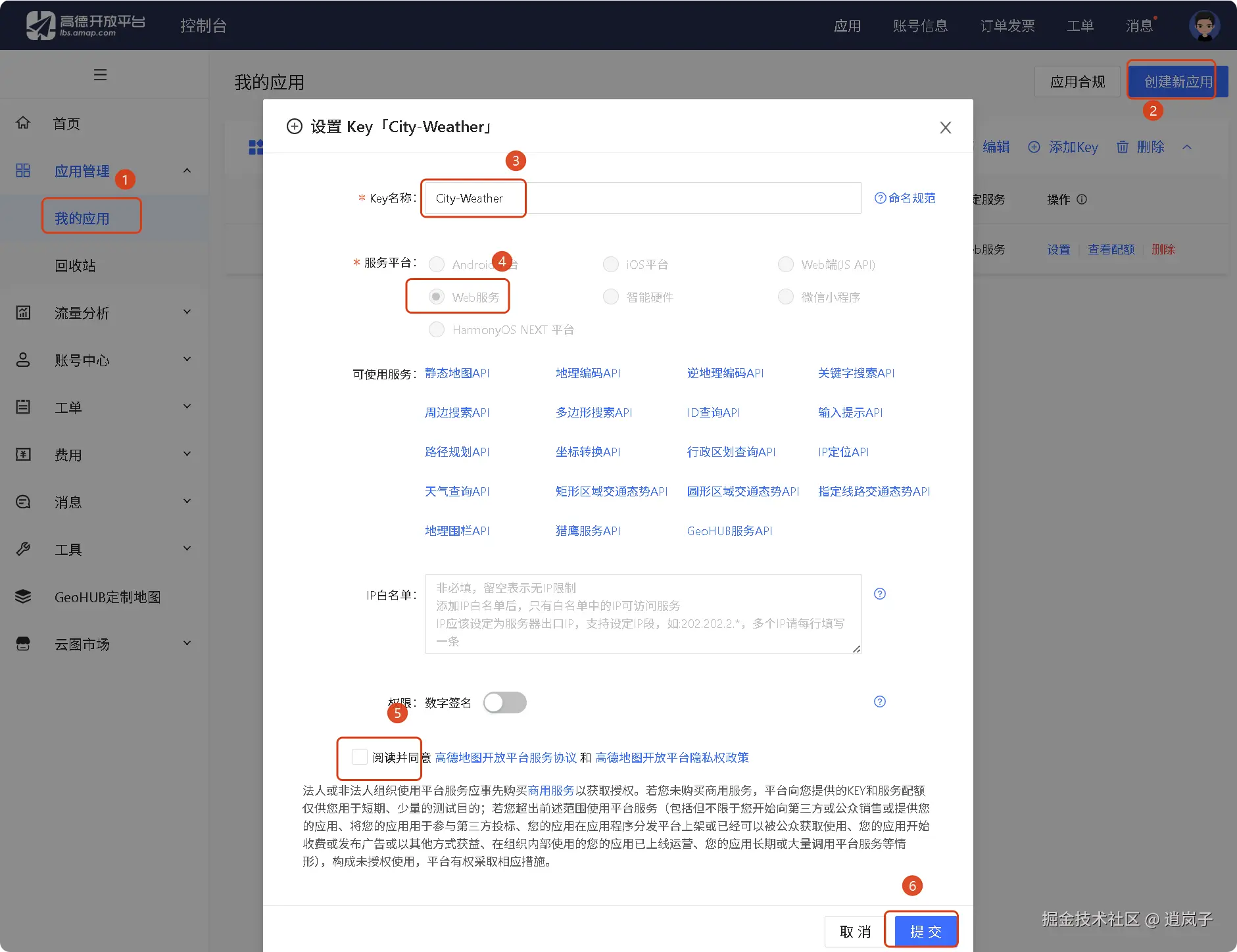The width and height of the screenshot is (1237, 952).
Task: Click the question icon of 命名规范
Action: pyautogui.click(x=880, y=198)
